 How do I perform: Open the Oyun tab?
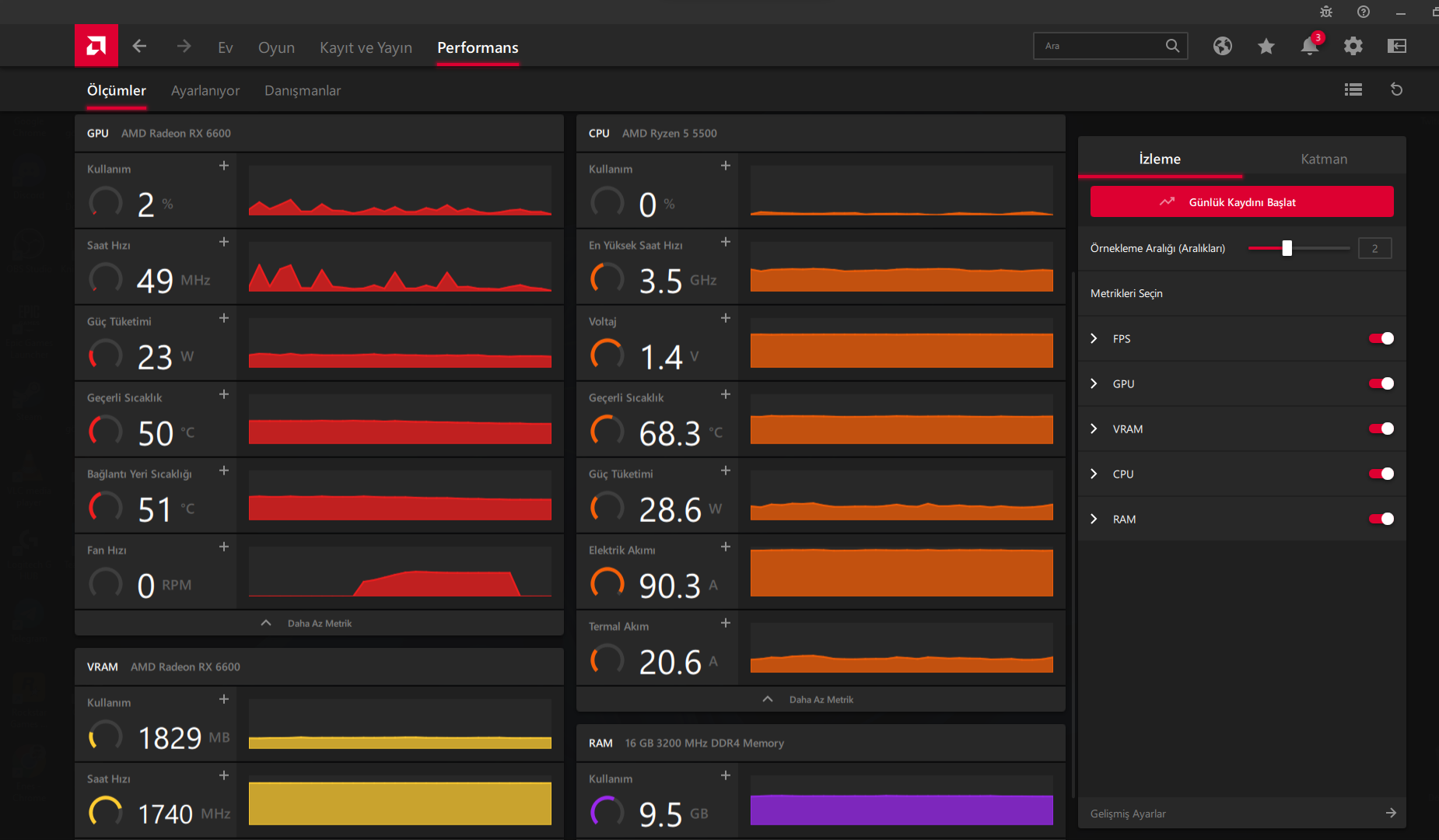[276, 47]
